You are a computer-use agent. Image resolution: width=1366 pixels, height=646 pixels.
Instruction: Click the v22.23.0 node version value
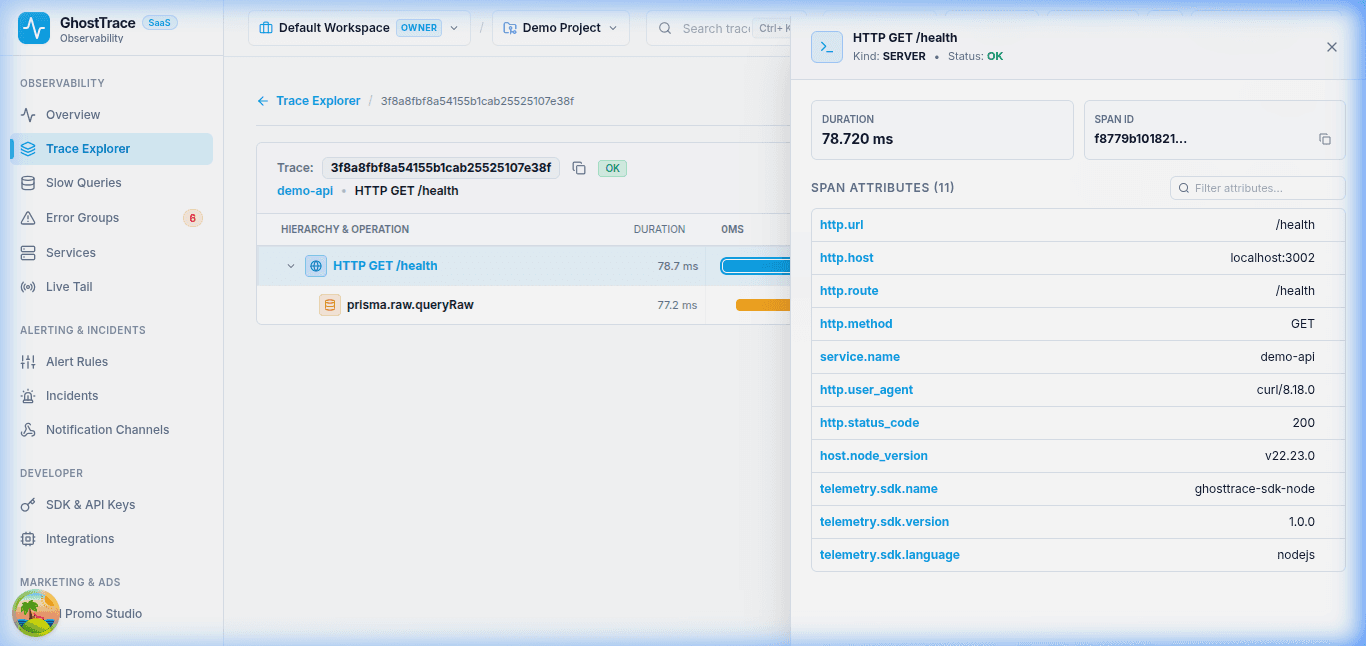1290,456
